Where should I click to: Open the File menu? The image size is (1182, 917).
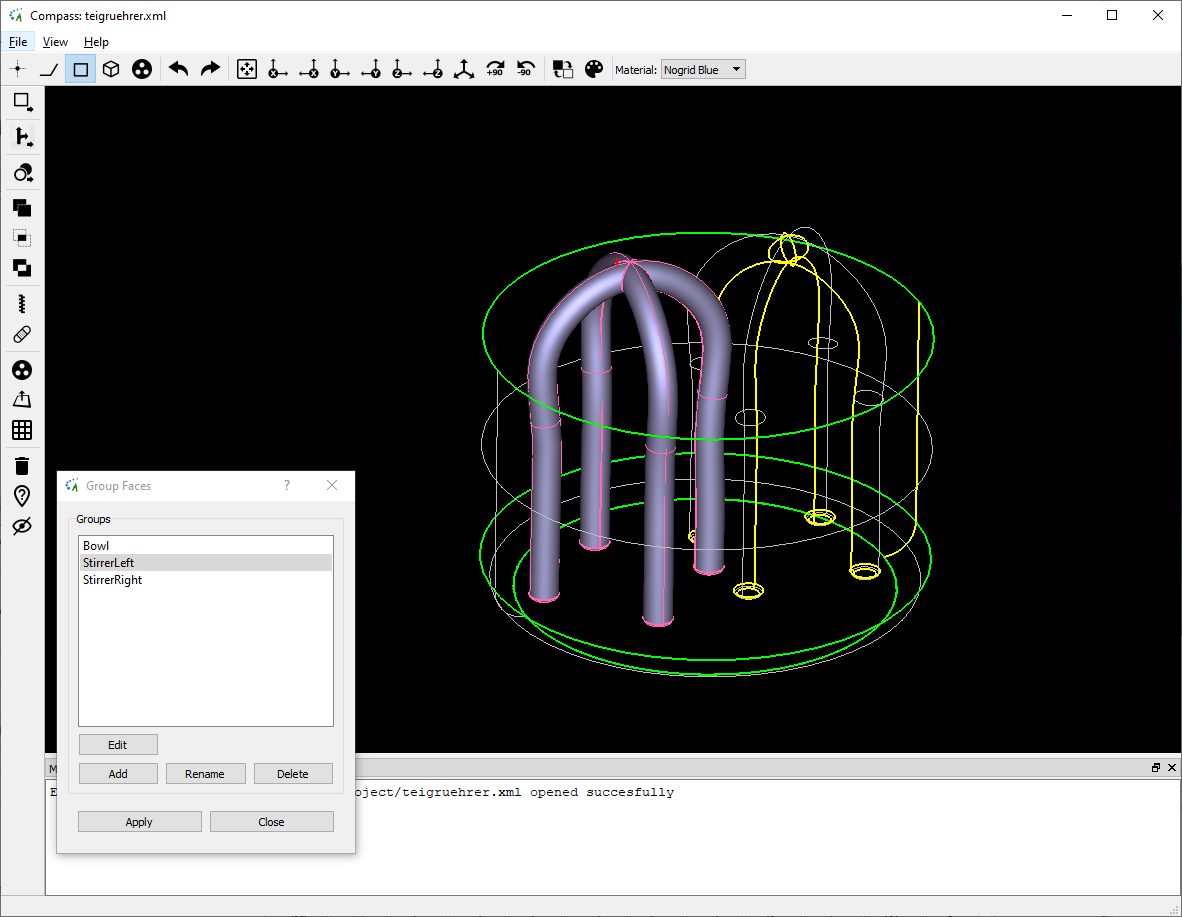(x=18, y=41)
